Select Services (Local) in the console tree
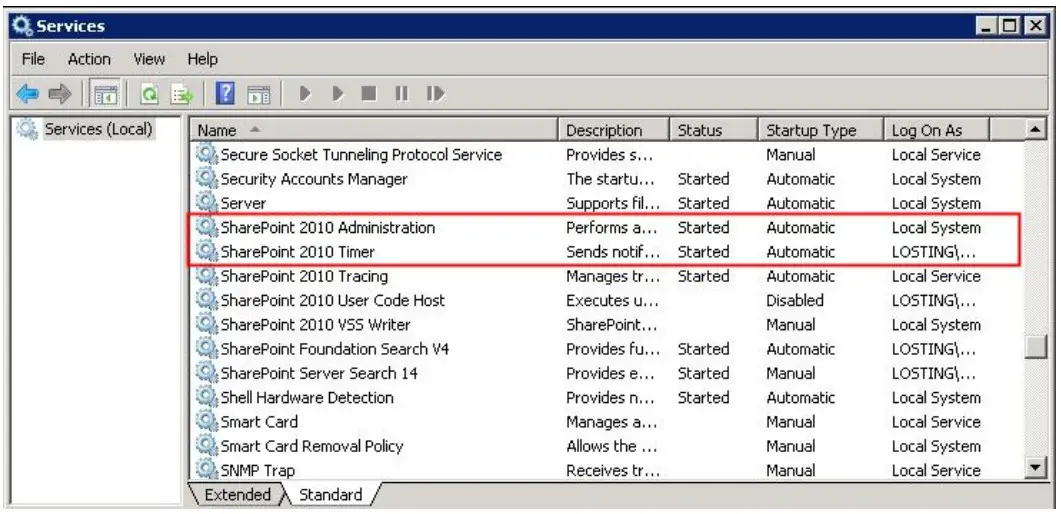 [x=98, y=128]
